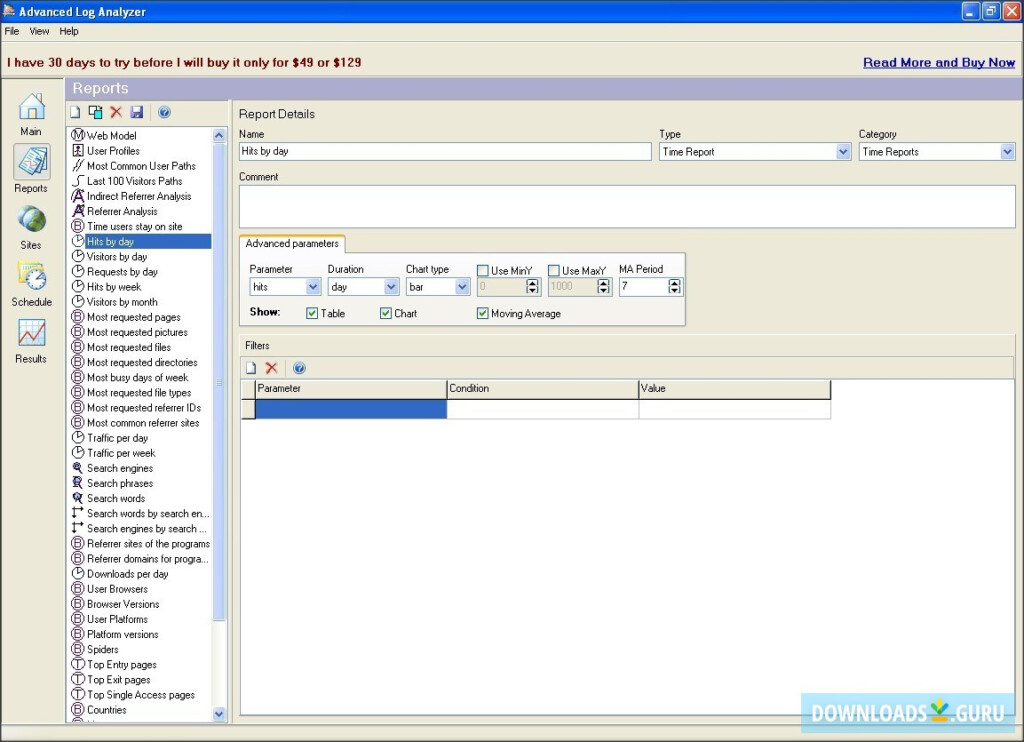The image size is (1024, 742).
Task: Select Referrer Analysis report
Action: 122,211
